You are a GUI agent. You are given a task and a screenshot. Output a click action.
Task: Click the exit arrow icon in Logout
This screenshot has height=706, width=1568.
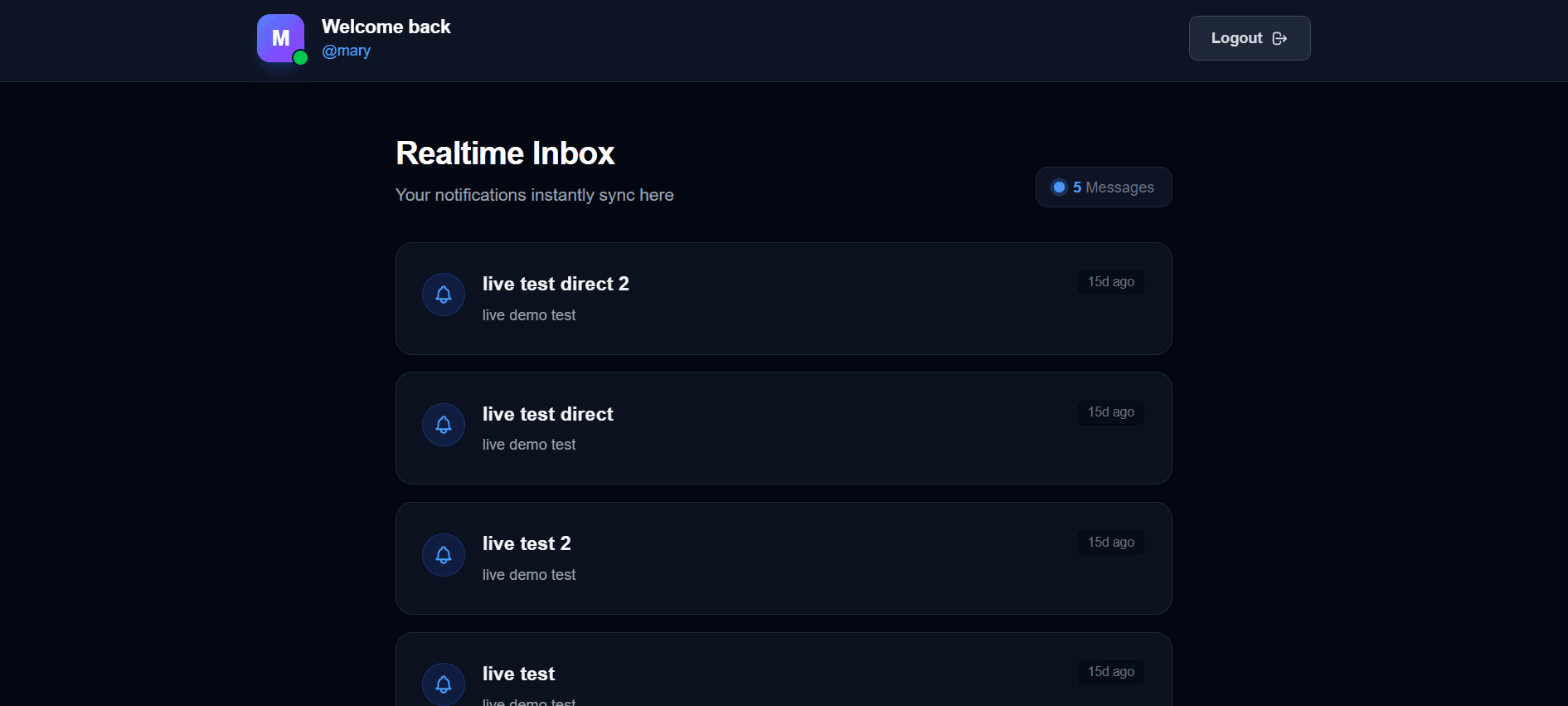click(x=1279, y=38)
